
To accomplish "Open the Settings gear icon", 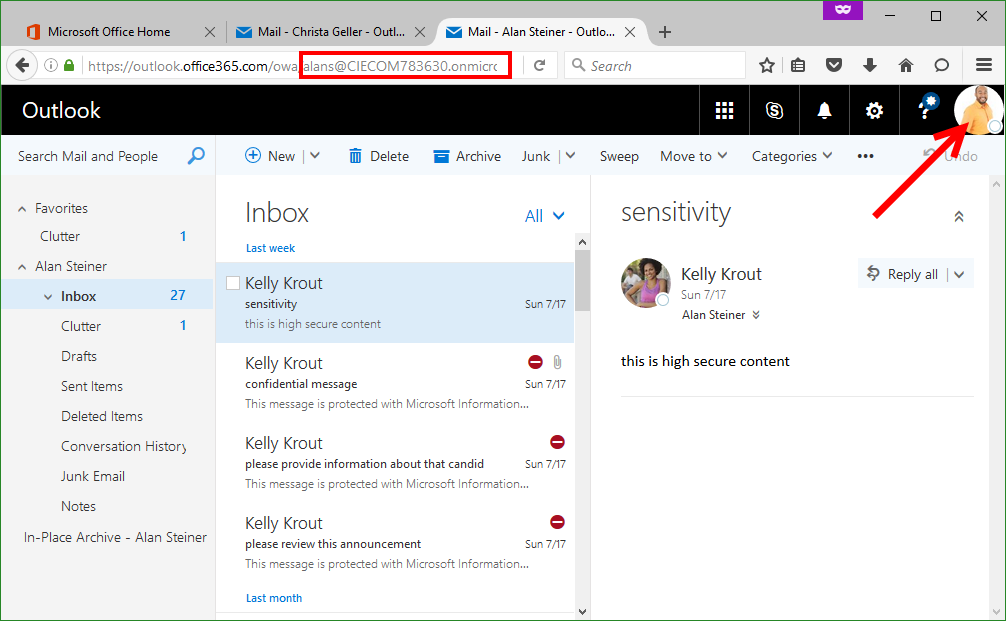I will [x=874, y=111].
